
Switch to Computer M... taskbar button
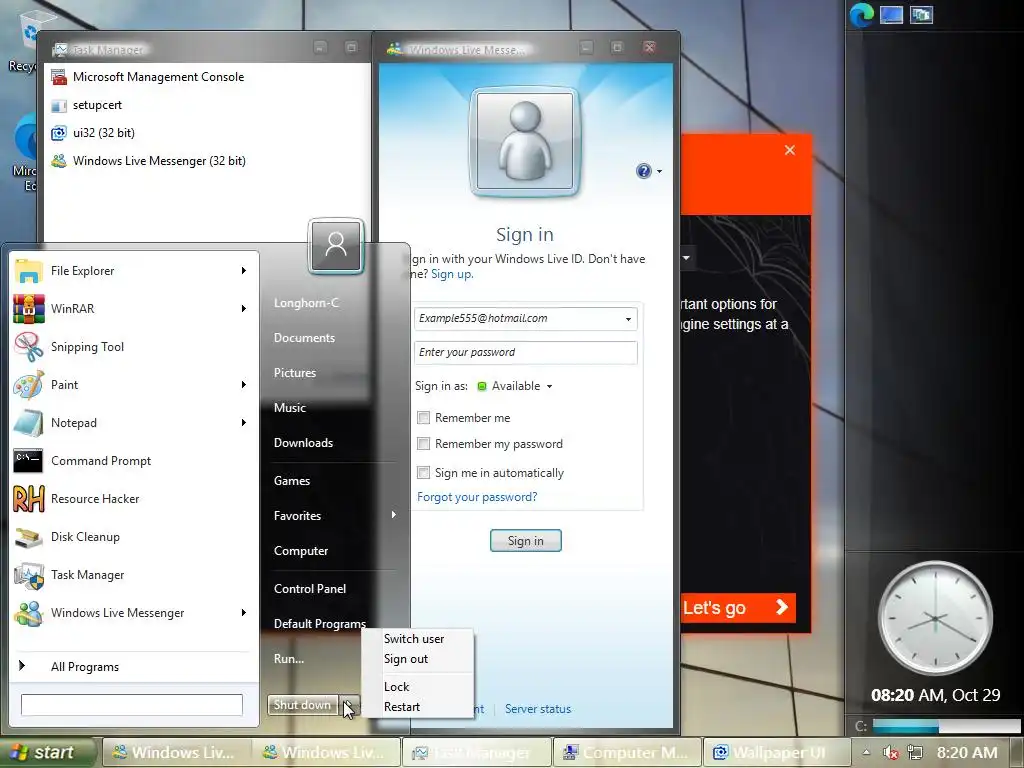(627, 753)
